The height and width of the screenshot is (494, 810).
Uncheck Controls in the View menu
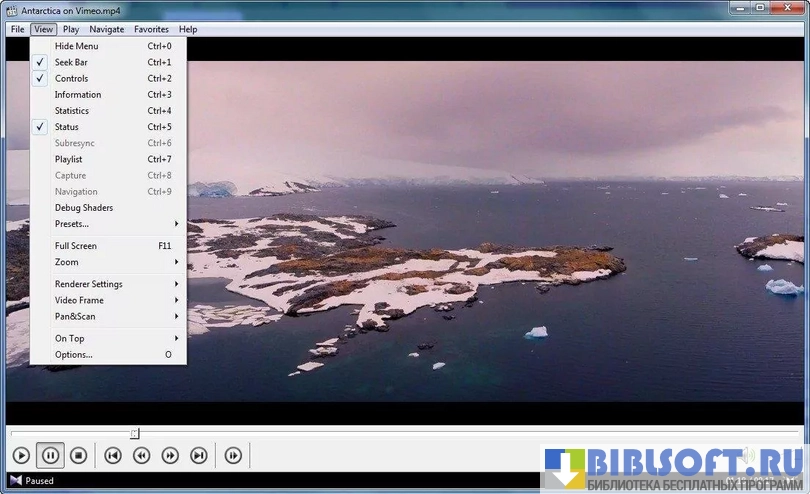pyautogui.click(x=71, y=78)
